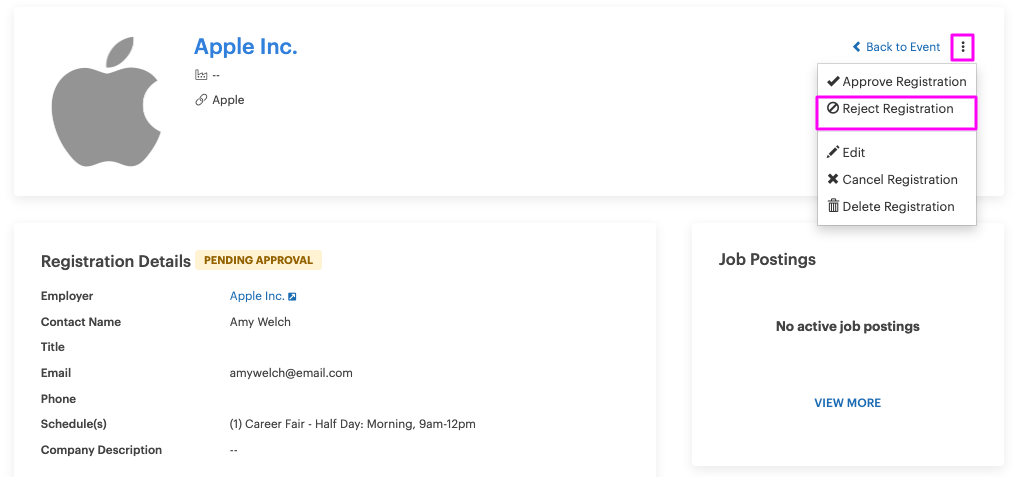
Task: Open the three-dot kebab menu
Action: [x=963, y=47]
